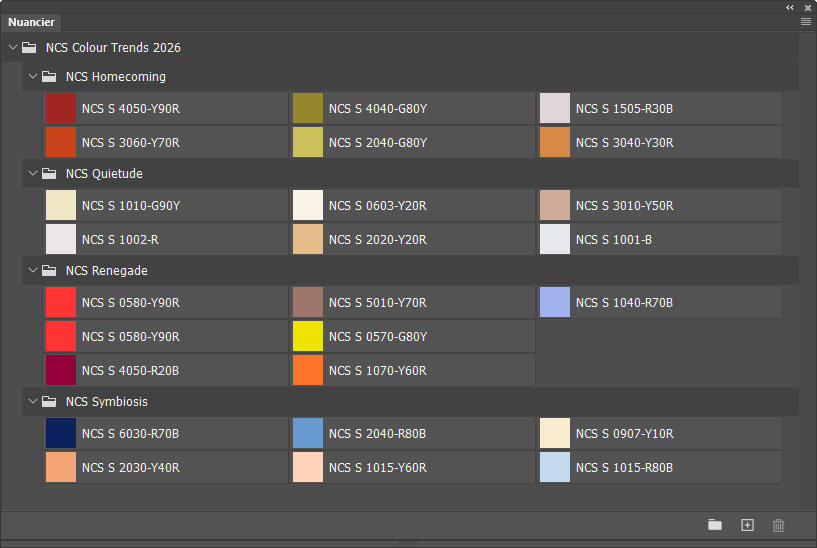
Task: Click the NCS Symbiosis folder icon
Action: 49,402
